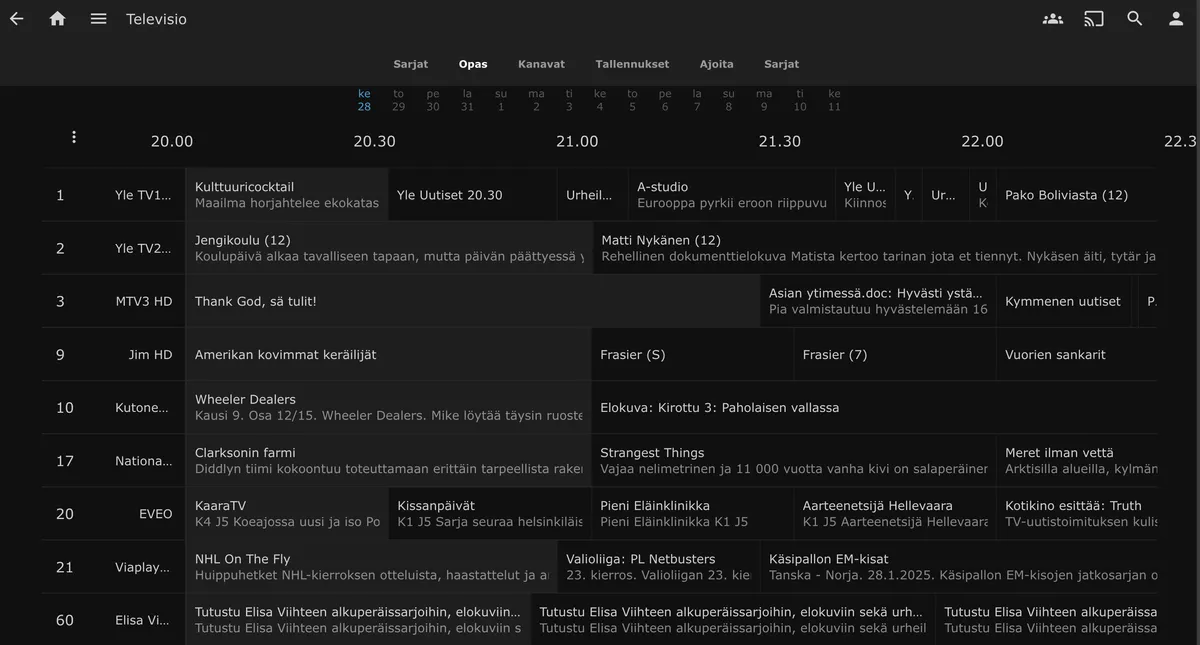This screenshot has width=1200, height=645.
Task: Select date to 29 in date strip
Action: (399, 100)
